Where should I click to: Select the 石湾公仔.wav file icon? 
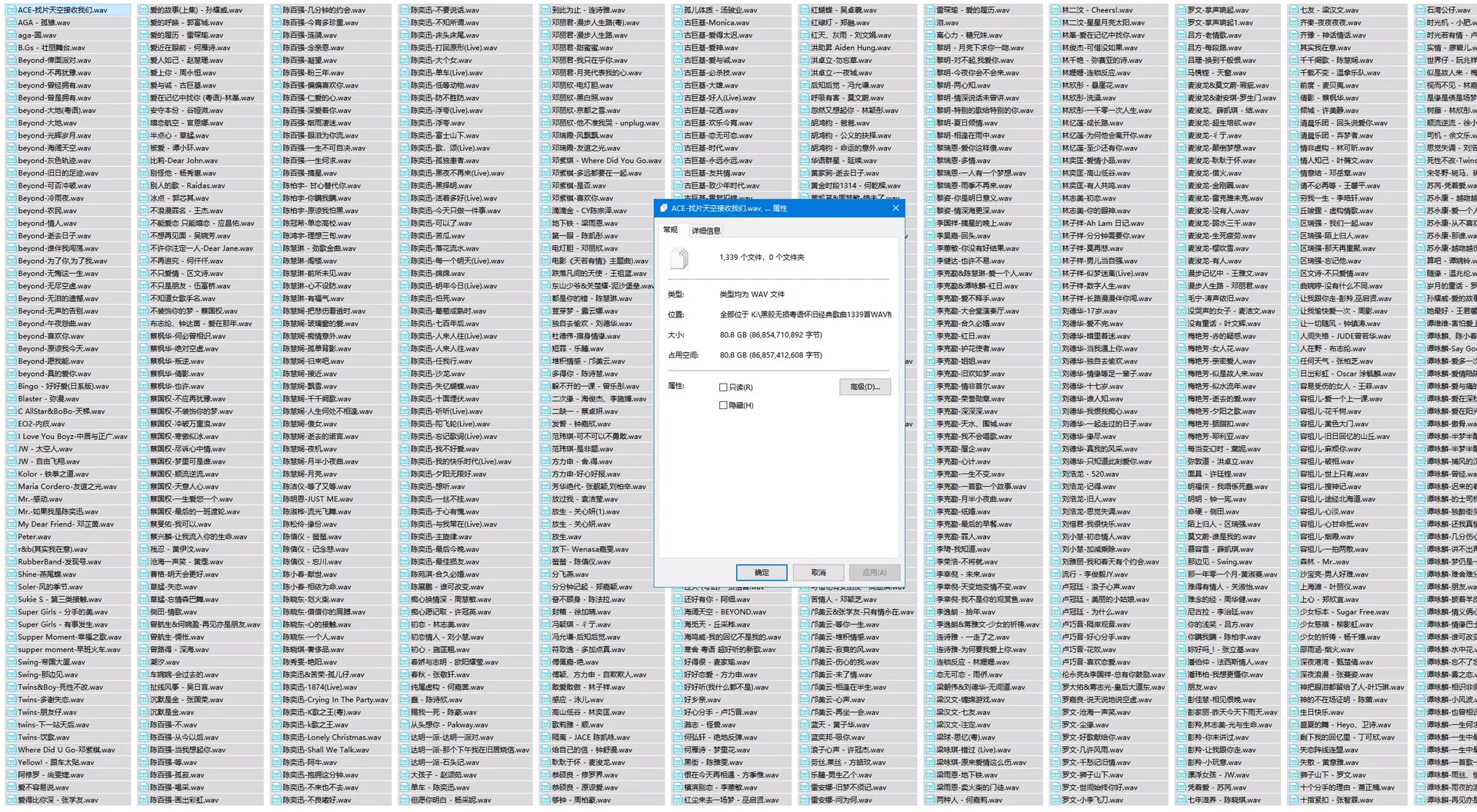click(1421, 10)
